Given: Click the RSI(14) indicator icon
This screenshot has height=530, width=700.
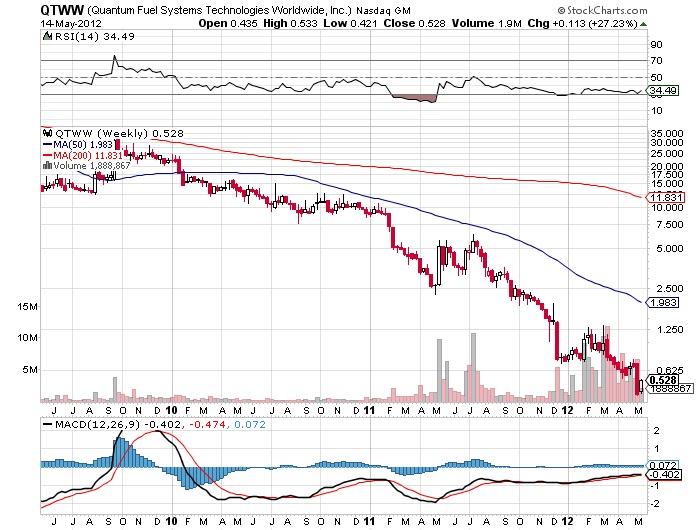Looking at the screenshot, I should (x=47, y=36).
